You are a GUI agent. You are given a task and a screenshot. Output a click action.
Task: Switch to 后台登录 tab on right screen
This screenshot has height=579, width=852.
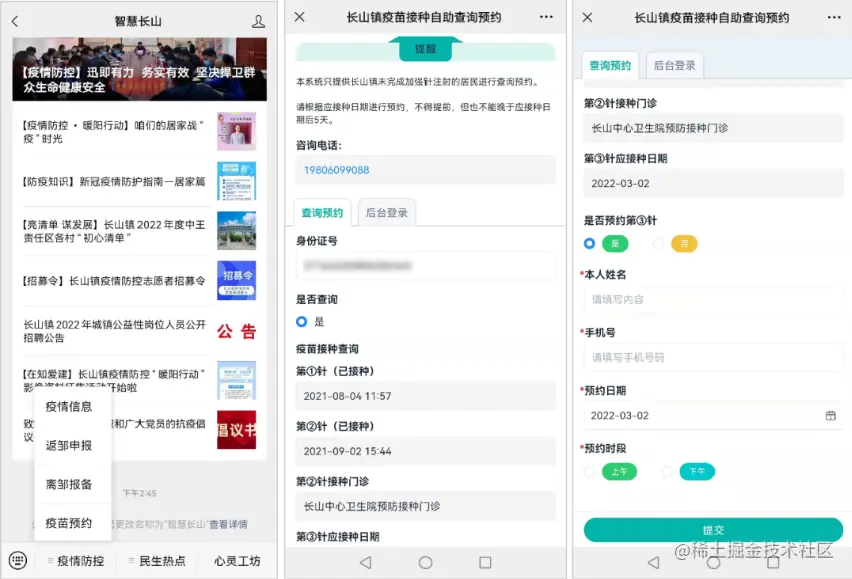tap(674, 65)
